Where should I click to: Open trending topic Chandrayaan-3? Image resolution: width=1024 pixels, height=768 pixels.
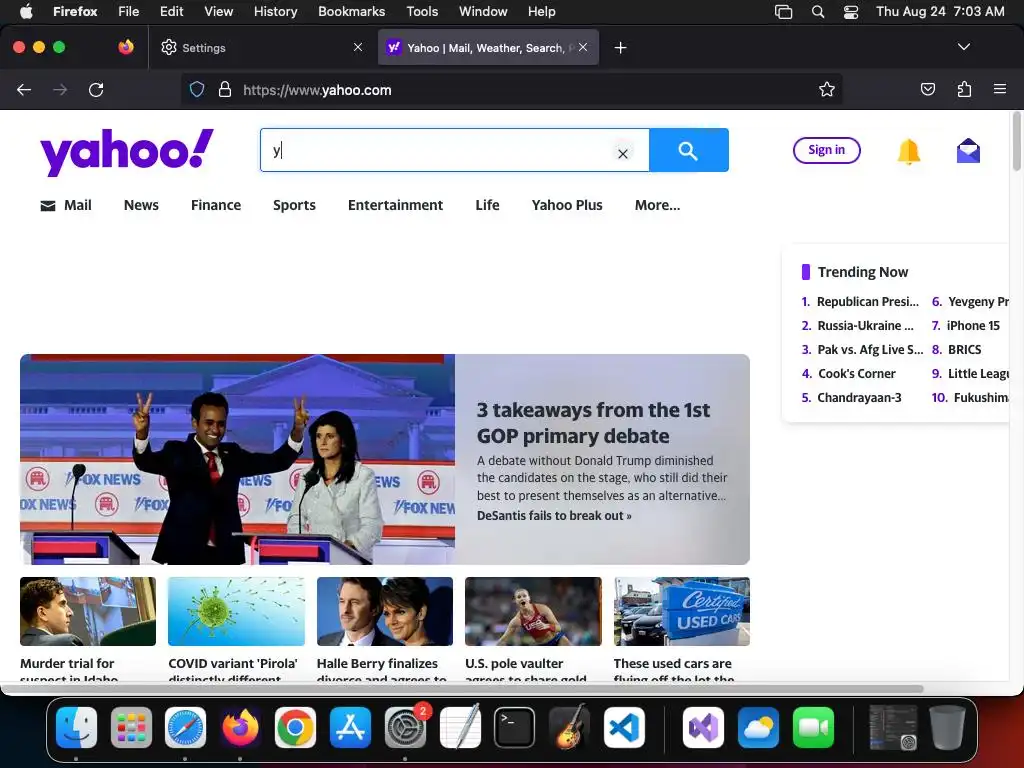(859, 398)
